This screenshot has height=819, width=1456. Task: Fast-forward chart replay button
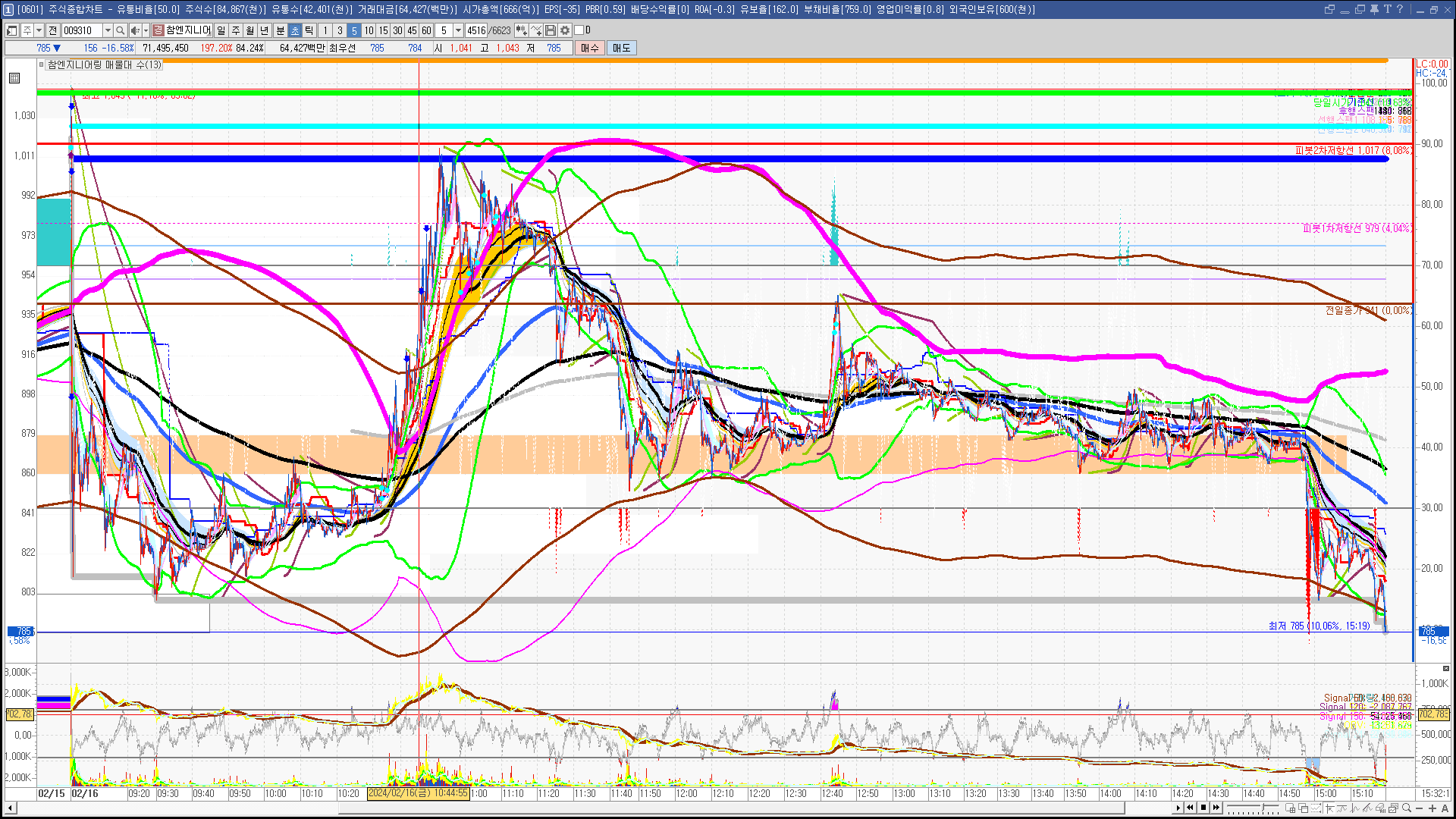[x=1216, y=808]
